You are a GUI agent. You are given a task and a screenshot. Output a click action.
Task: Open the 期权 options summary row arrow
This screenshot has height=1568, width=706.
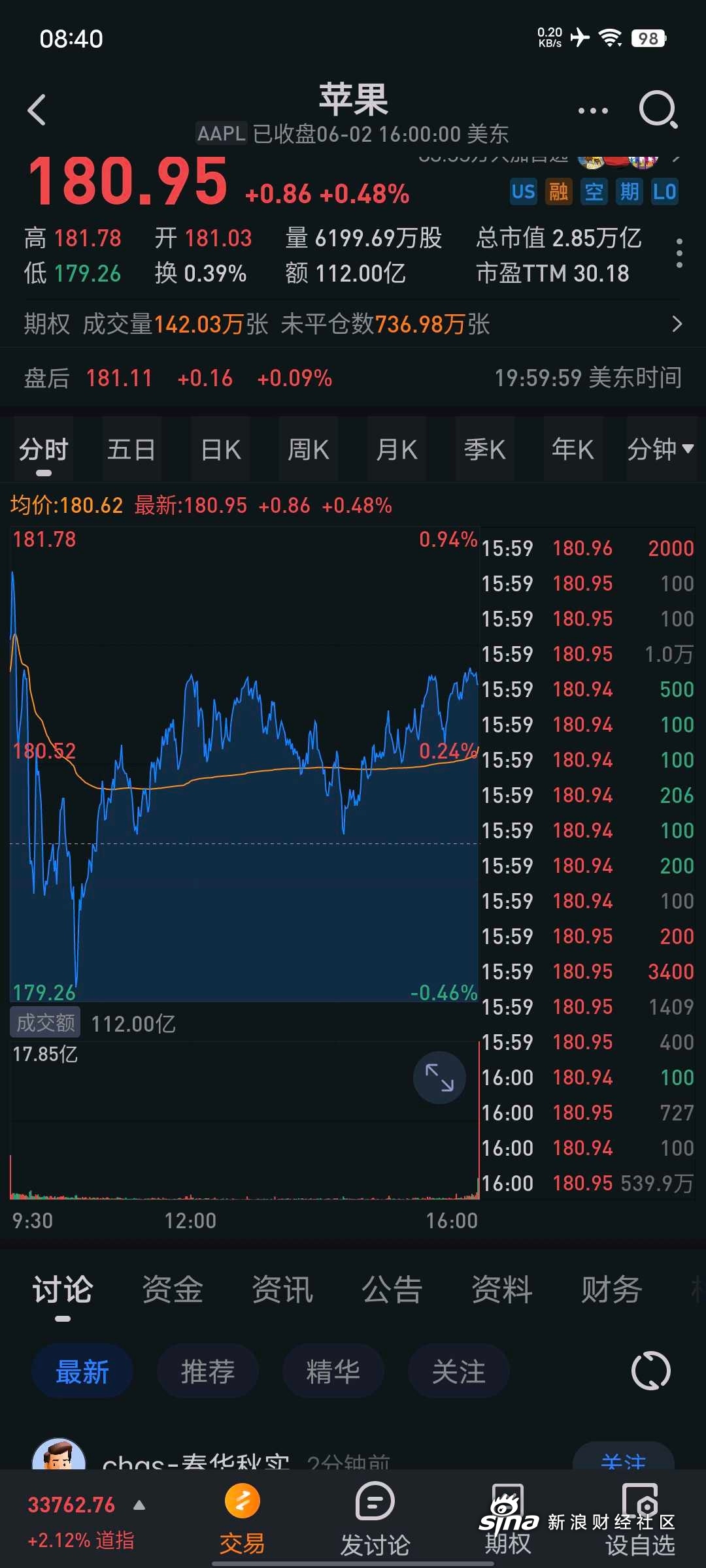click(677, 324)
